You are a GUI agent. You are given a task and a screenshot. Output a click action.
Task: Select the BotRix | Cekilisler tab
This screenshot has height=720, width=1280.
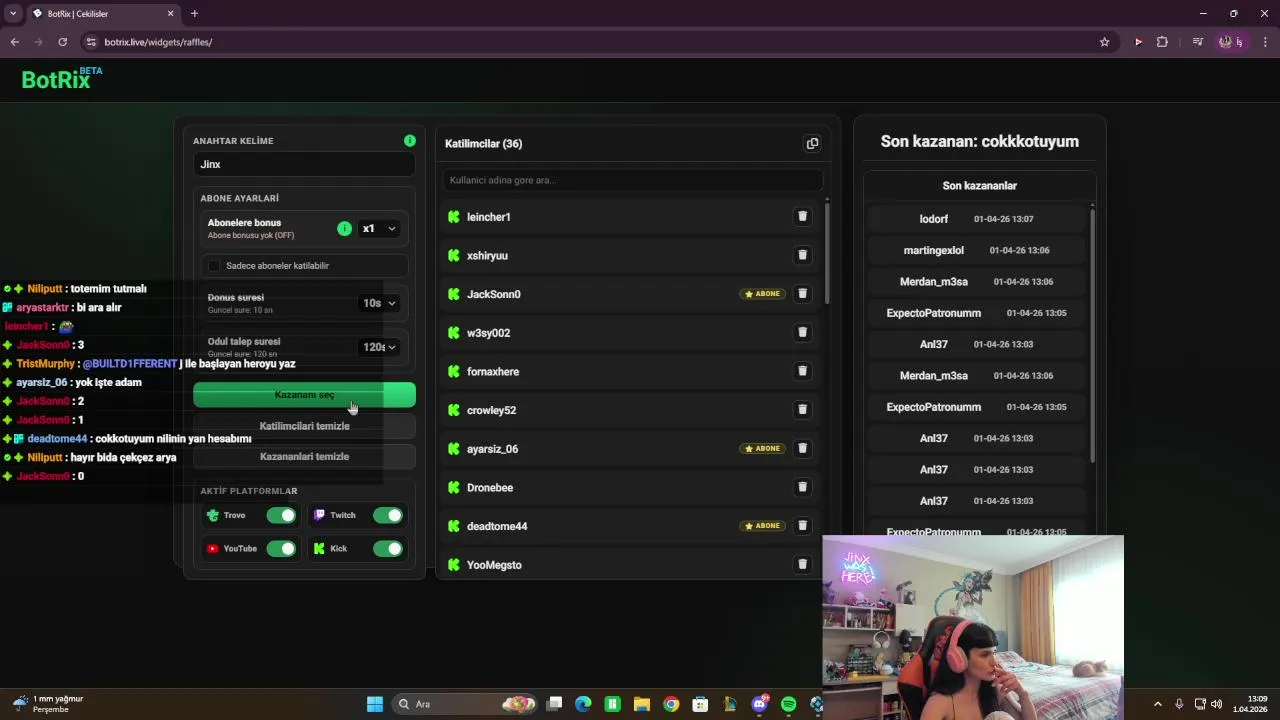103,14
